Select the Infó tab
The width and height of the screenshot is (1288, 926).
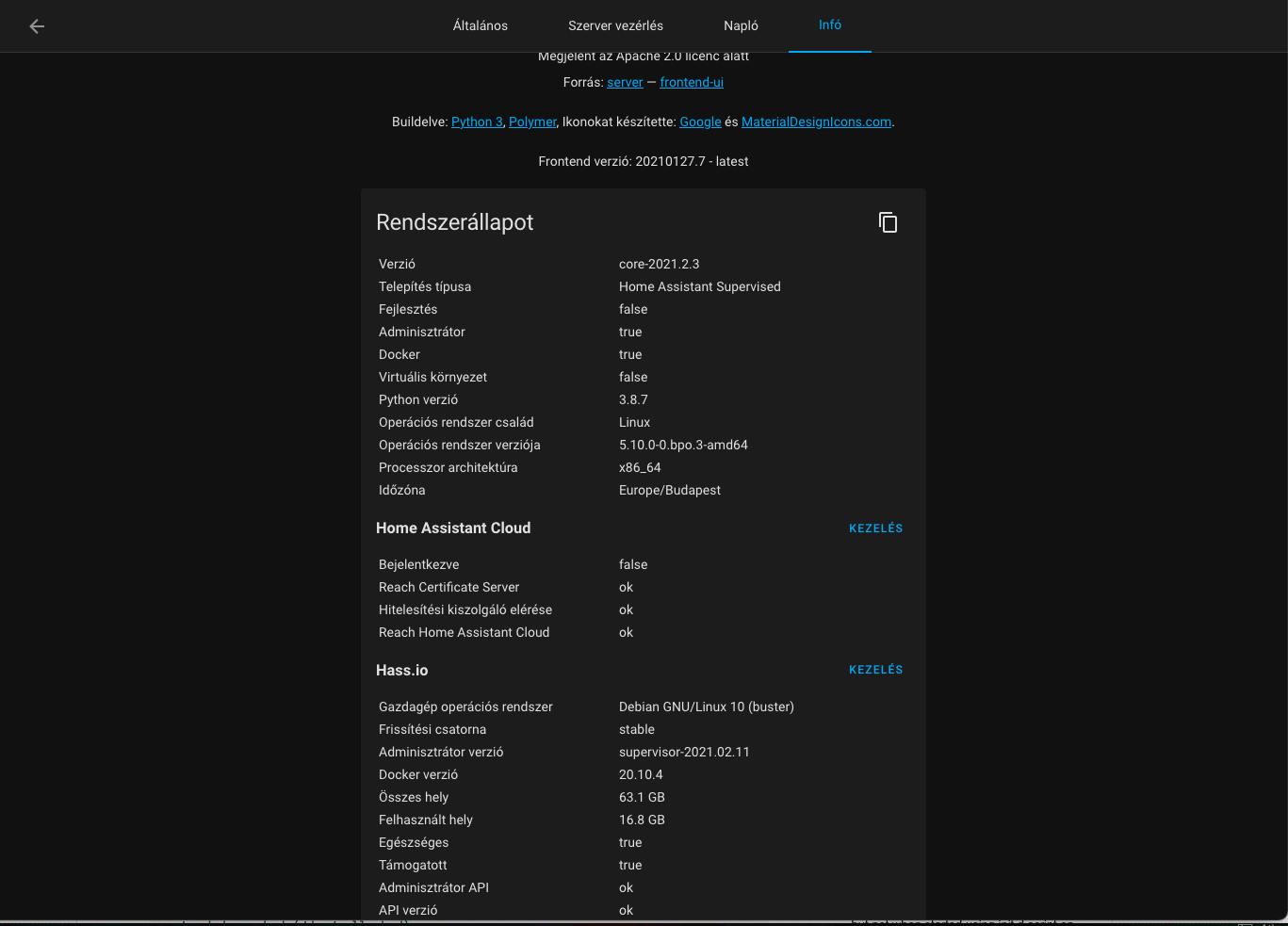(830, 25)
